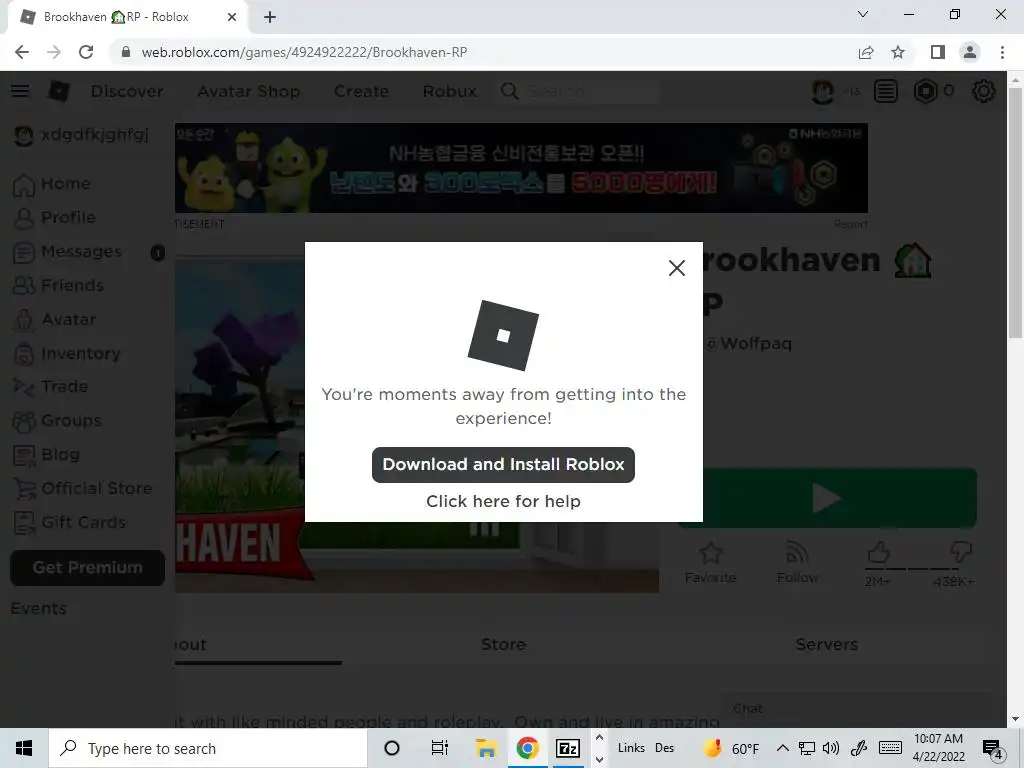
Task: Open Blog in the sidebar
Action: [x=46, y=455]
